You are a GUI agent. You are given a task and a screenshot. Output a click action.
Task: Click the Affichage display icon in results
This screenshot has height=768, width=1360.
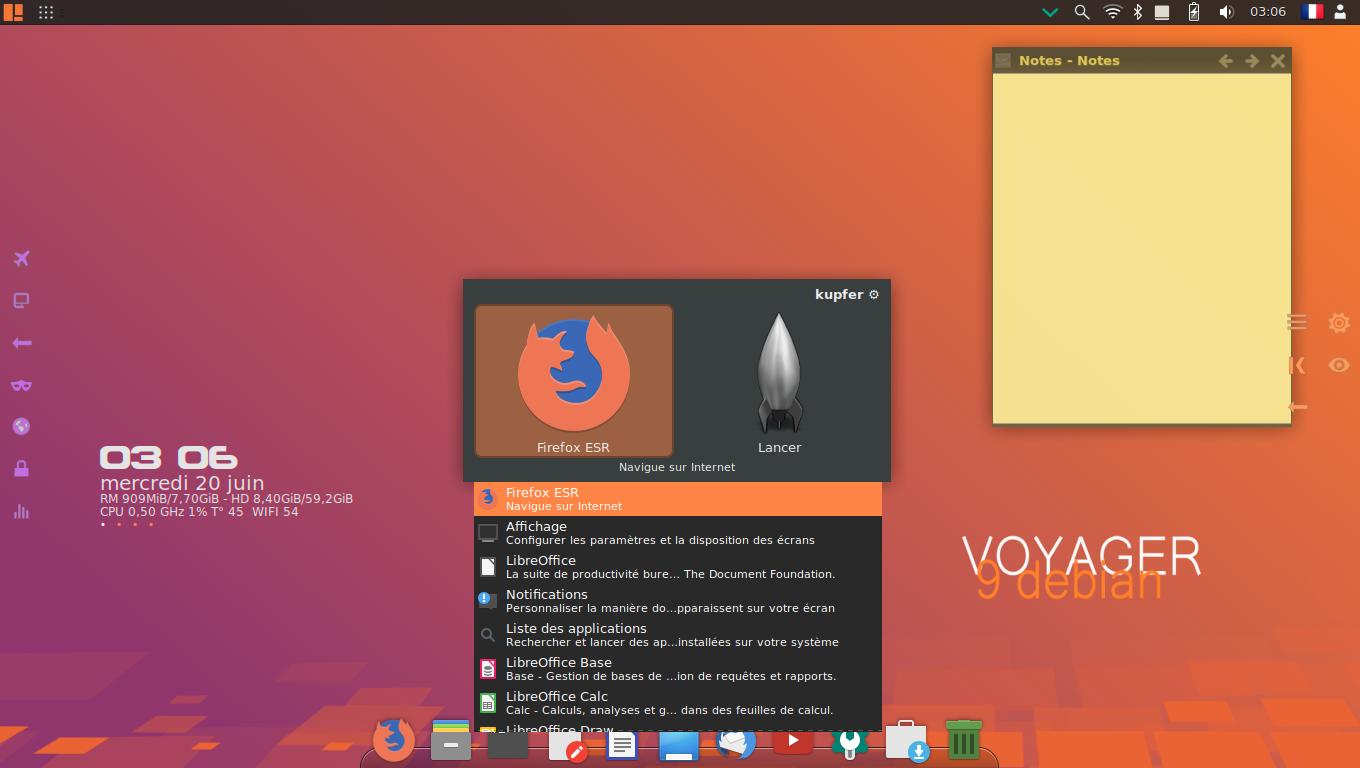[x=488, y=533]
